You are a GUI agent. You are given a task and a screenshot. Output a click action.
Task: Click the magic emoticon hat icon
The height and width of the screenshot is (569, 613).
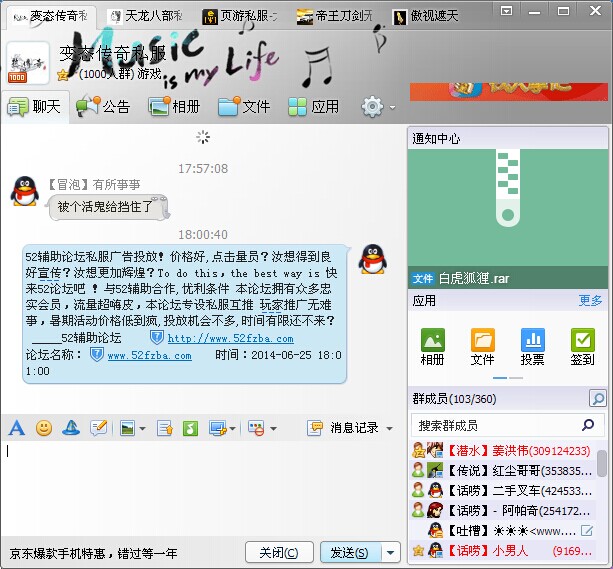click(x=71, y=428)
